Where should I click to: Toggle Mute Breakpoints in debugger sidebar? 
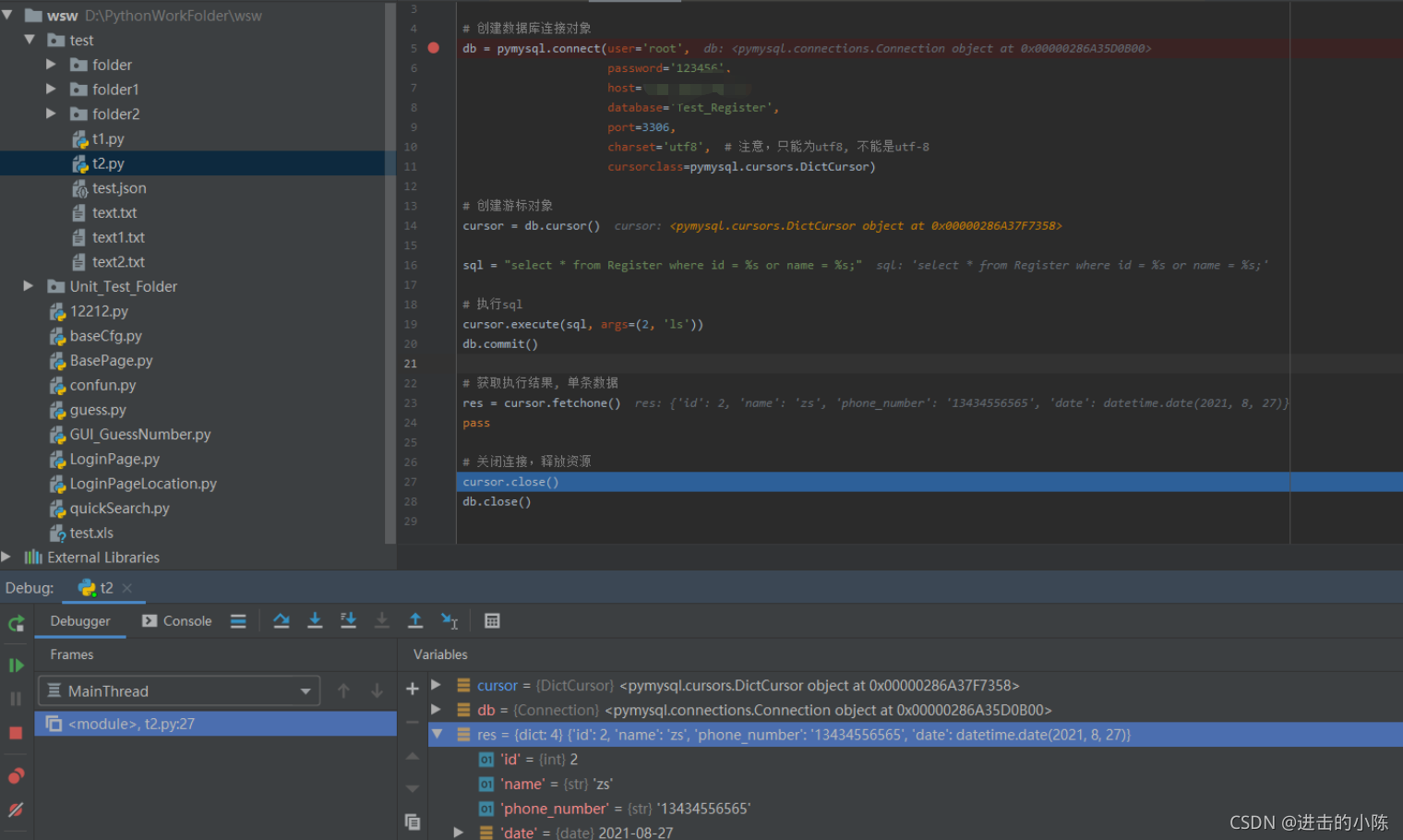[16, 810]
